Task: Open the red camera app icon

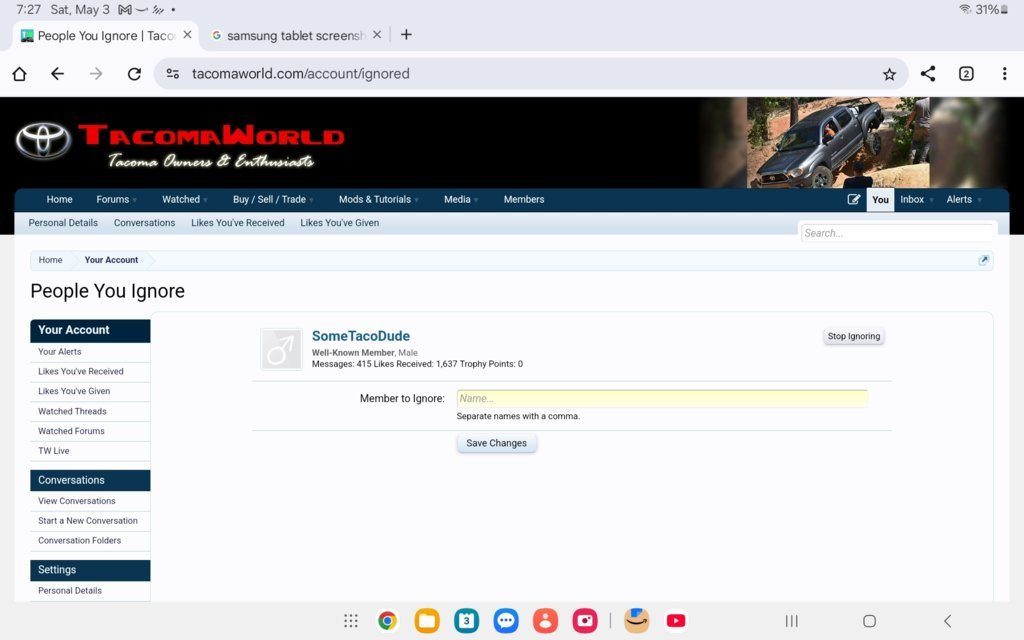Action: click(584, 620)
